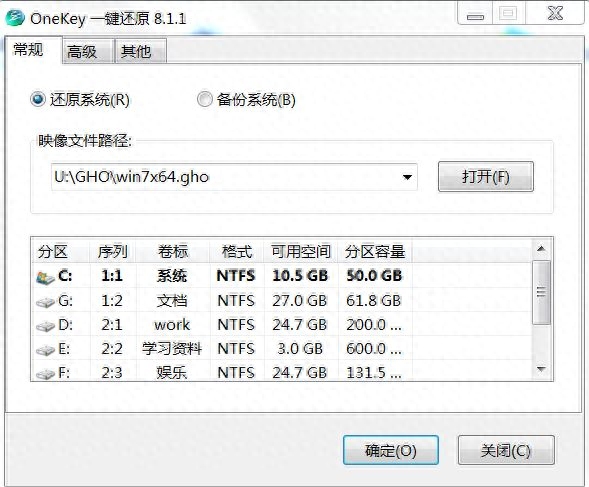589x487 pixels.
Task: Click the 10.5 GB free space cell
Action: tap(300, 276)
